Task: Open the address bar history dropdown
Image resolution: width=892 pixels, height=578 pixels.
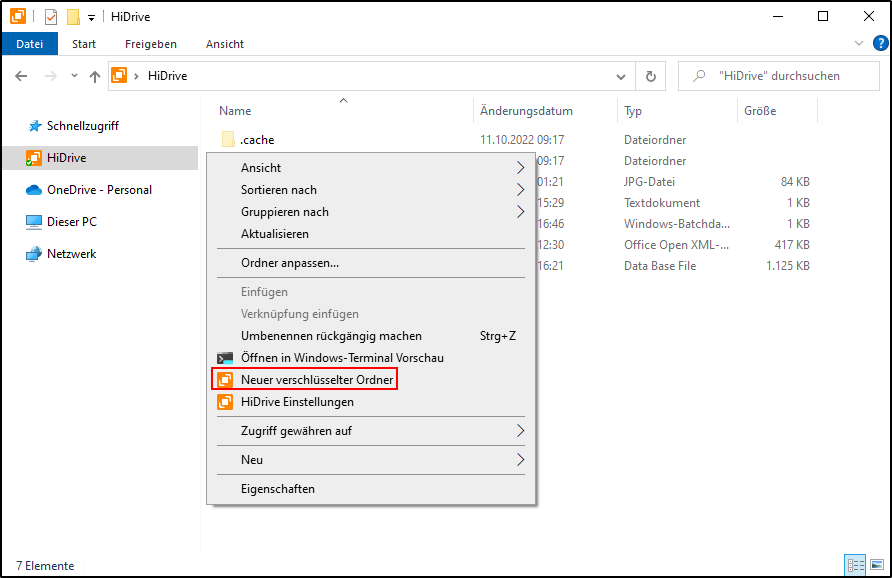Action: [621, 76]
